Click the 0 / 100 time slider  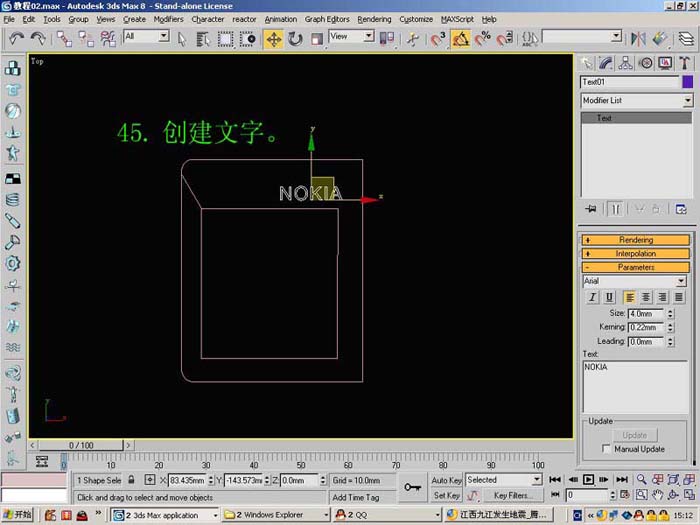81,445
